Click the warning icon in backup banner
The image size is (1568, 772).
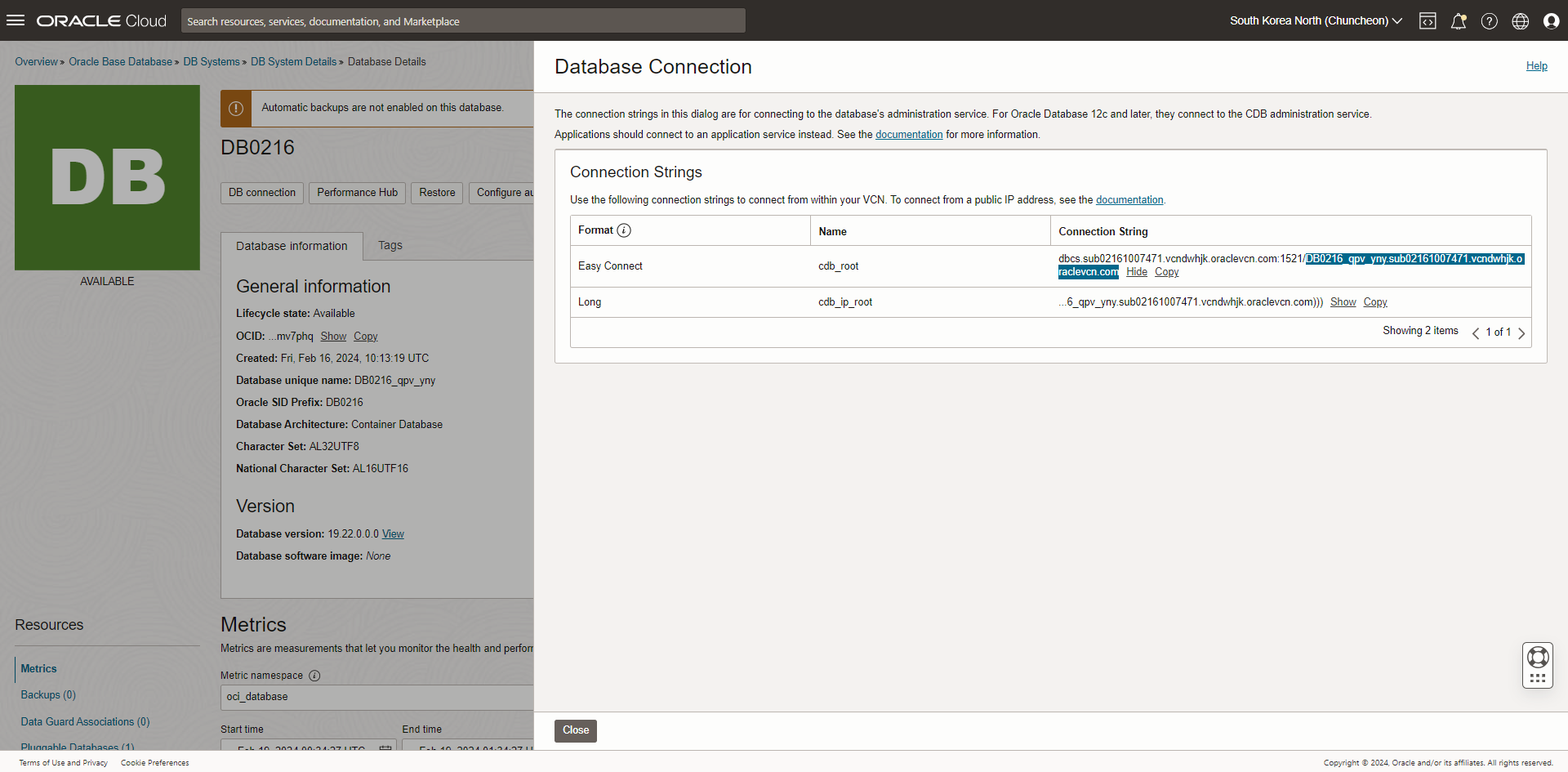[x=236, y=108]
